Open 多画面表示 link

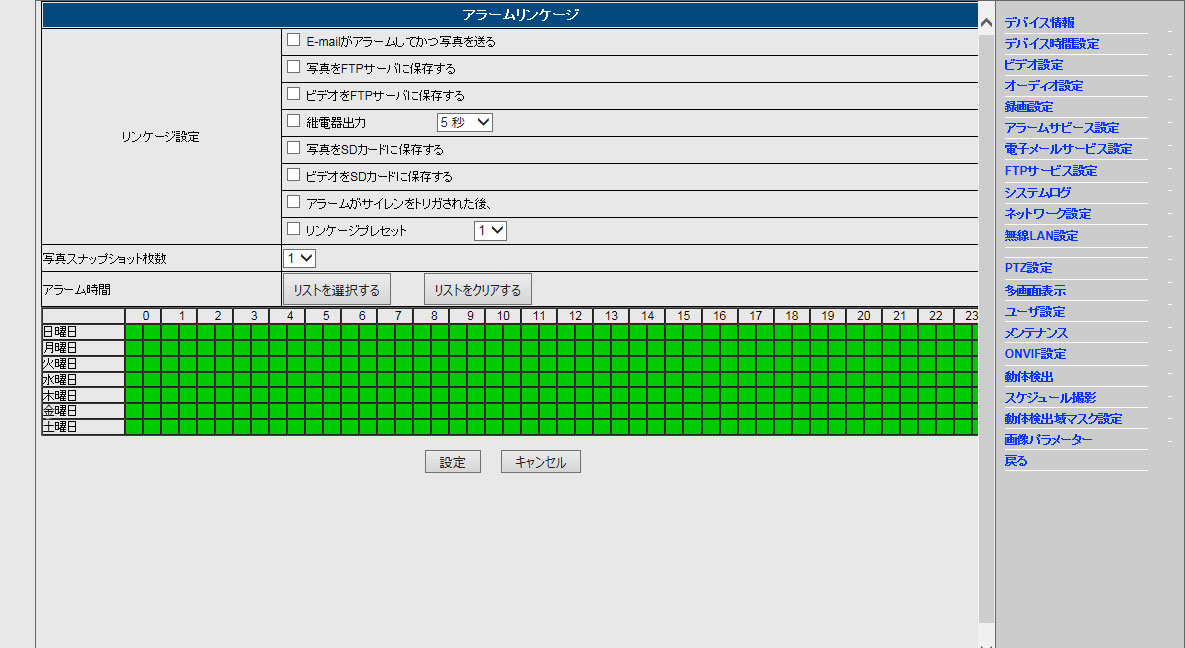coord(1035,291)
